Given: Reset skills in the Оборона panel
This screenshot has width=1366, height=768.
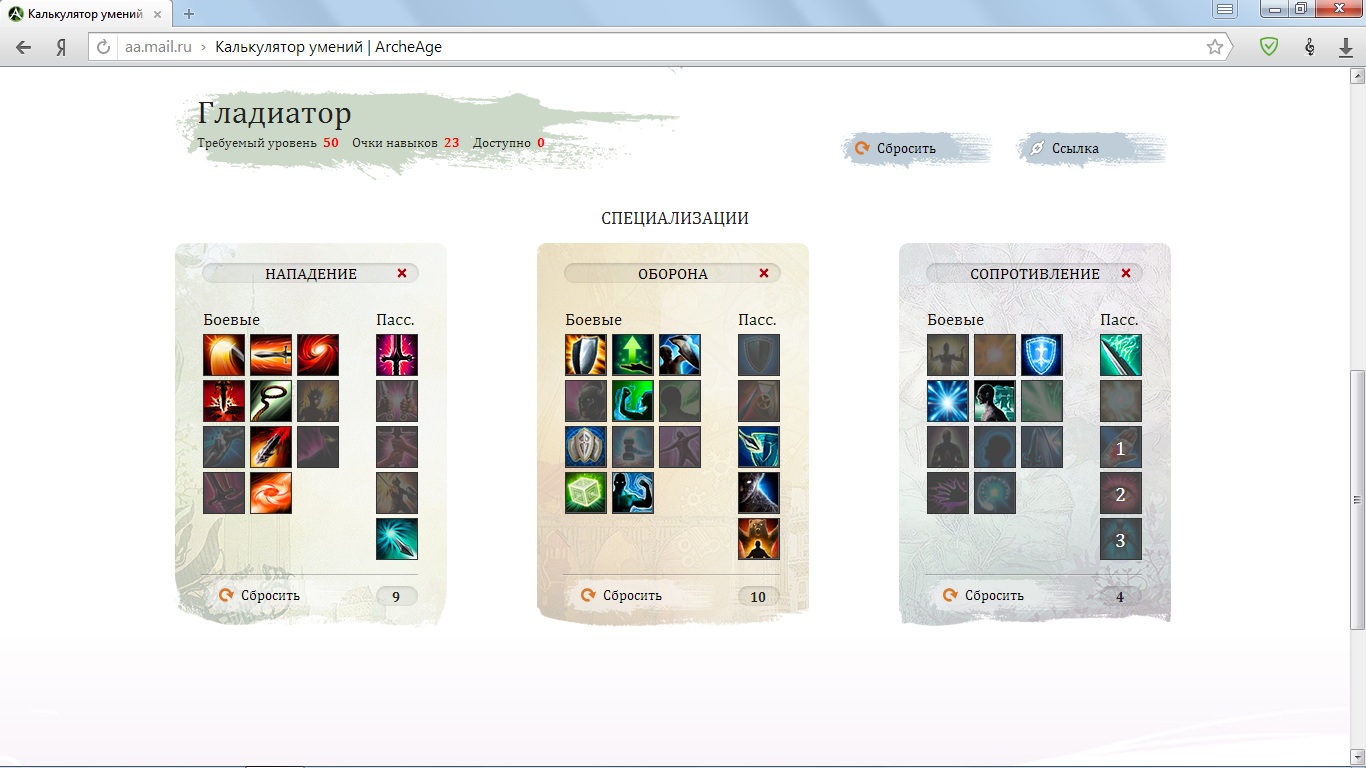Looking at the screenshot, I should (x=622, y=595).
